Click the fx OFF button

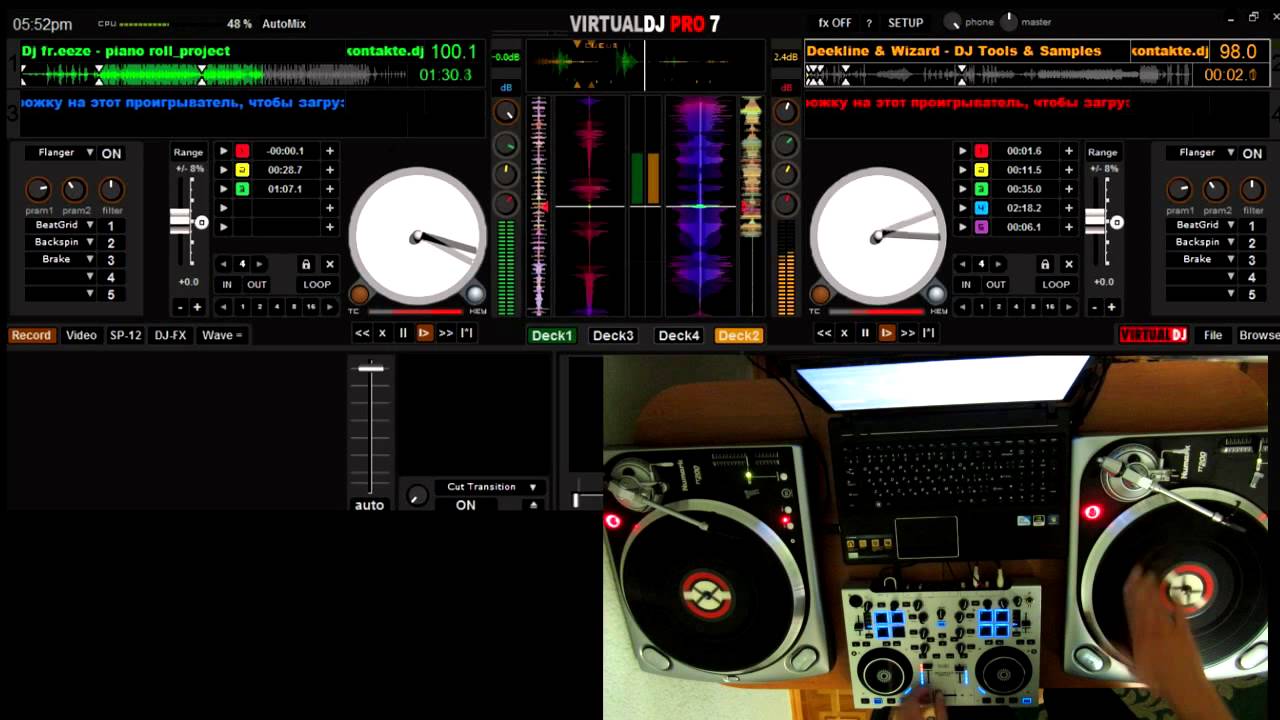pyautogui.click(x=835, y=22)
